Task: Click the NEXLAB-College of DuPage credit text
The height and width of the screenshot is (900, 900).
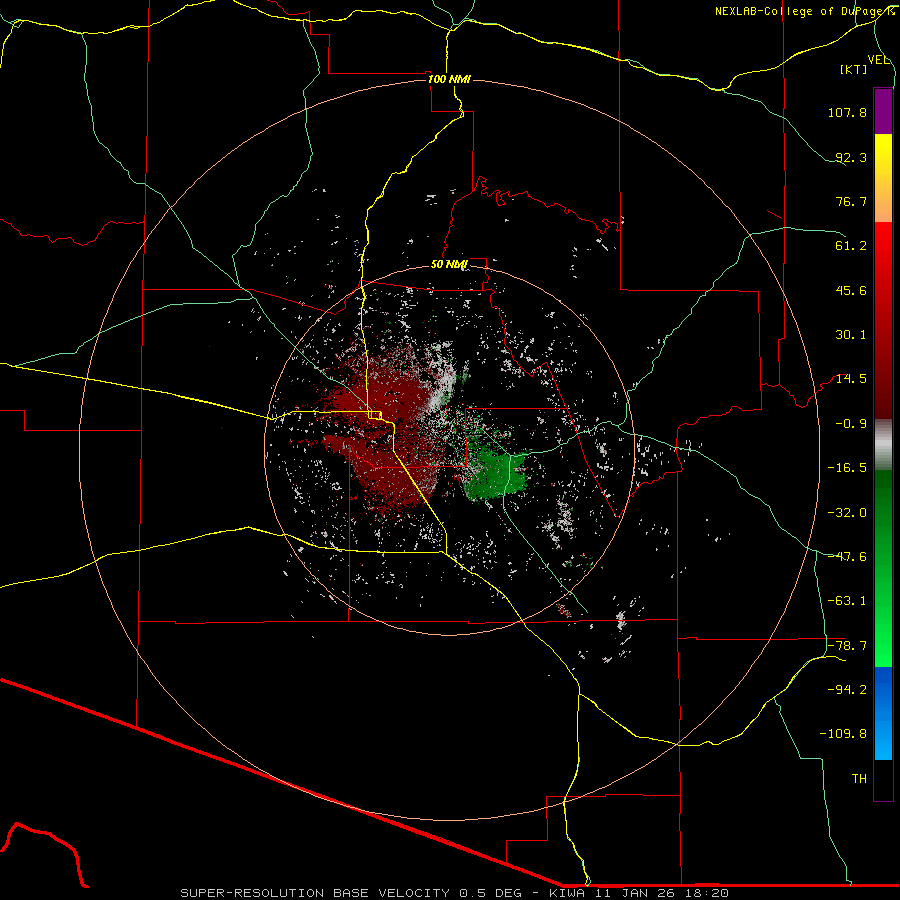Action: coord(804,11)
